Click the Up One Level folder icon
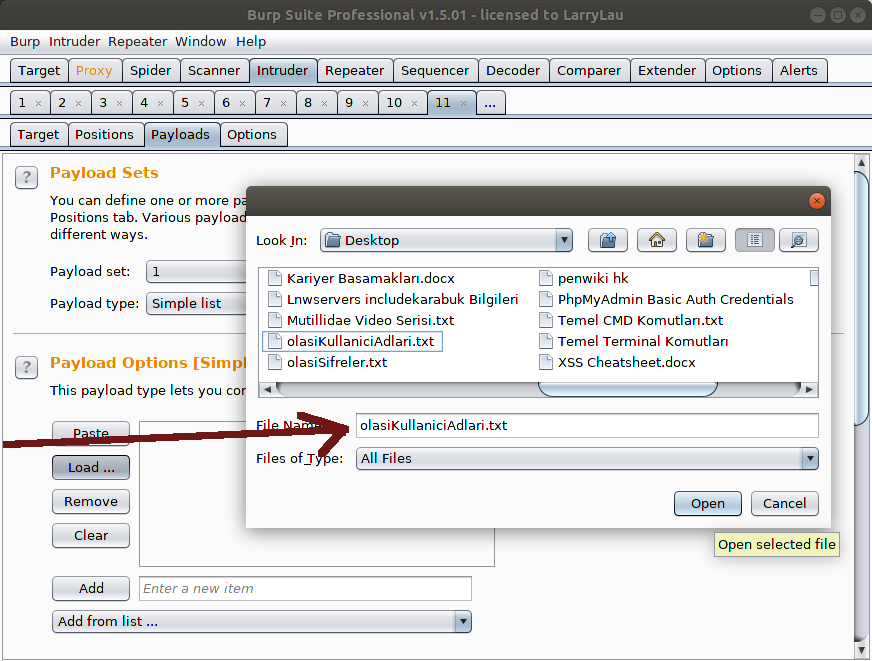 607,240
